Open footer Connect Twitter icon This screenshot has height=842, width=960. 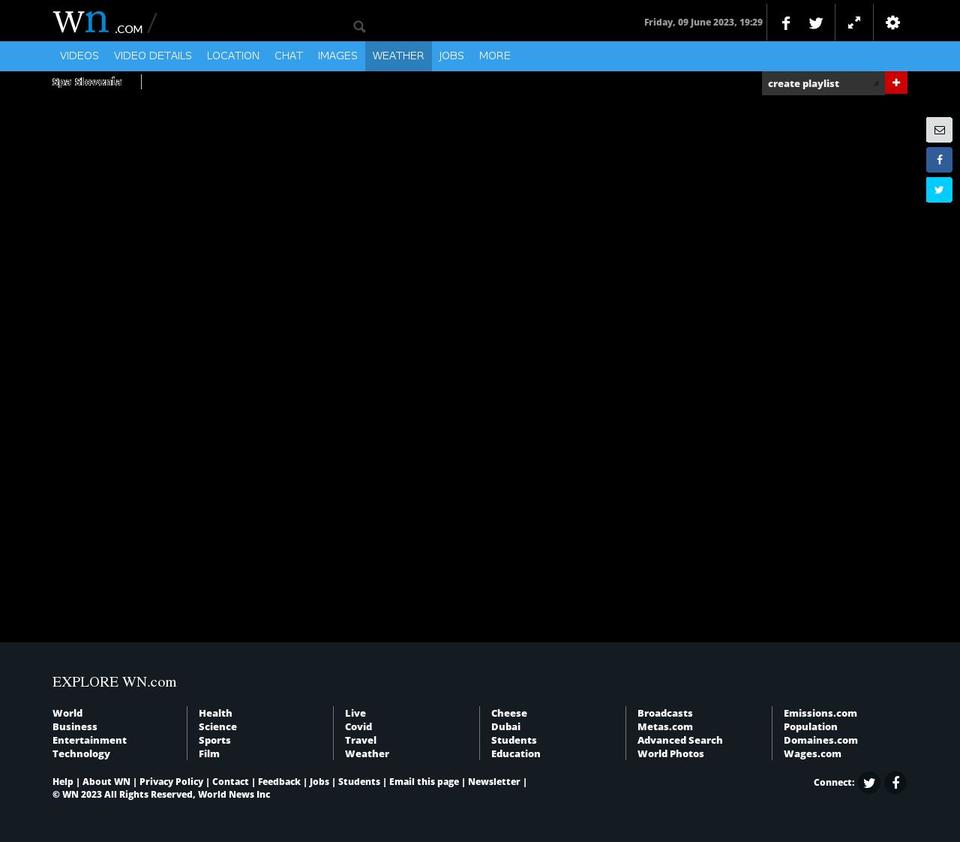[x=869, y=783]
